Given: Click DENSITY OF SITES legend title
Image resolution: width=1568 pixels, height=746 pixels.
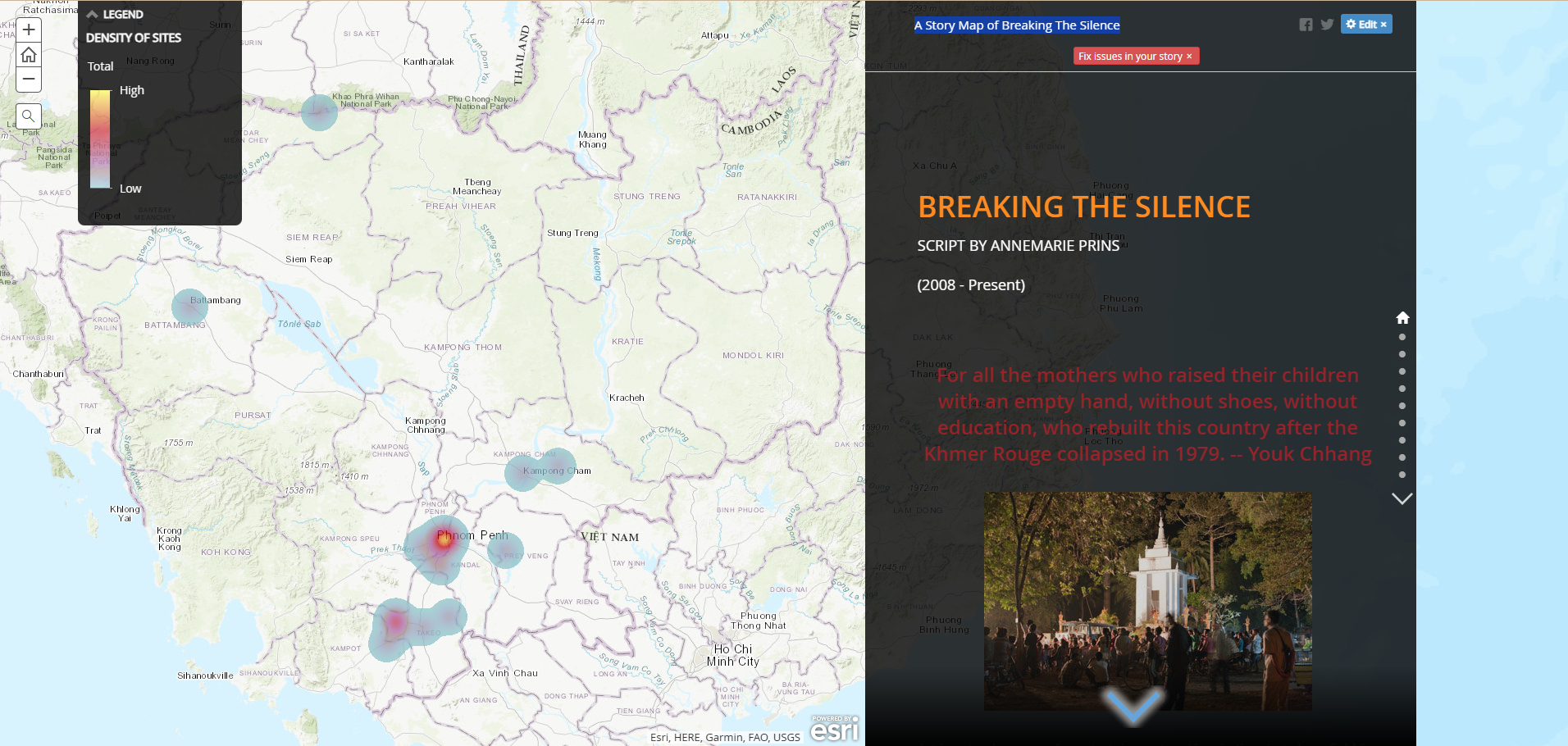Looking at the screenshot, I should click(134, 38).
